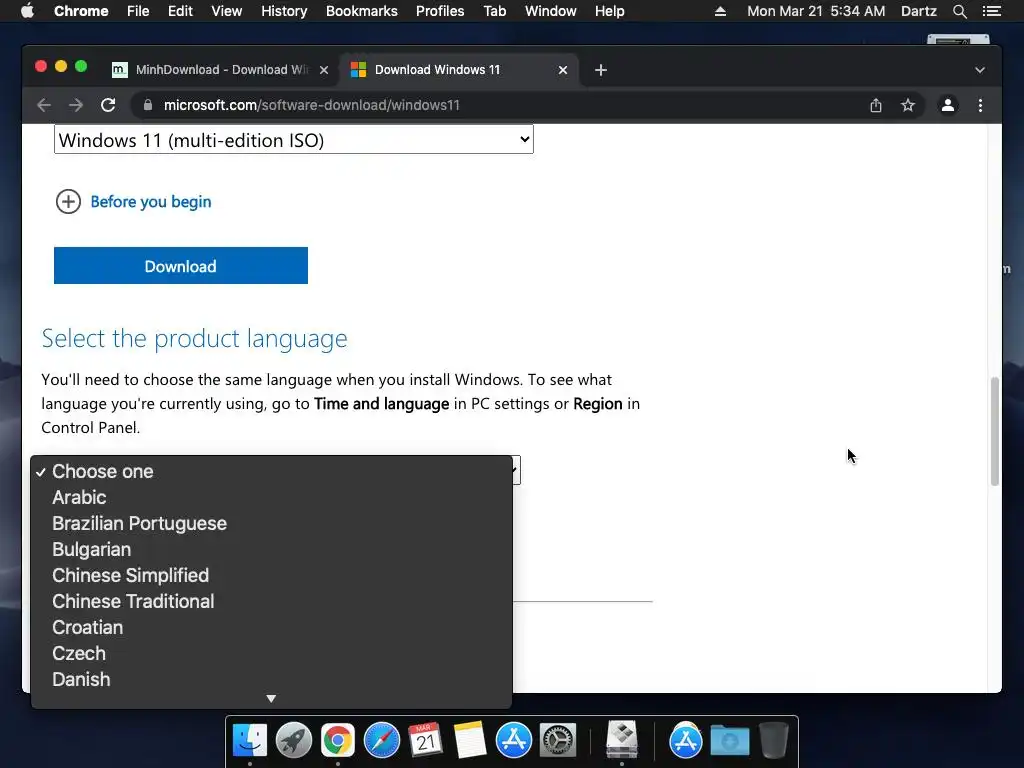Open the Window menu
The width and height of the screenshot is (1024, 768).
pos(551,11)
